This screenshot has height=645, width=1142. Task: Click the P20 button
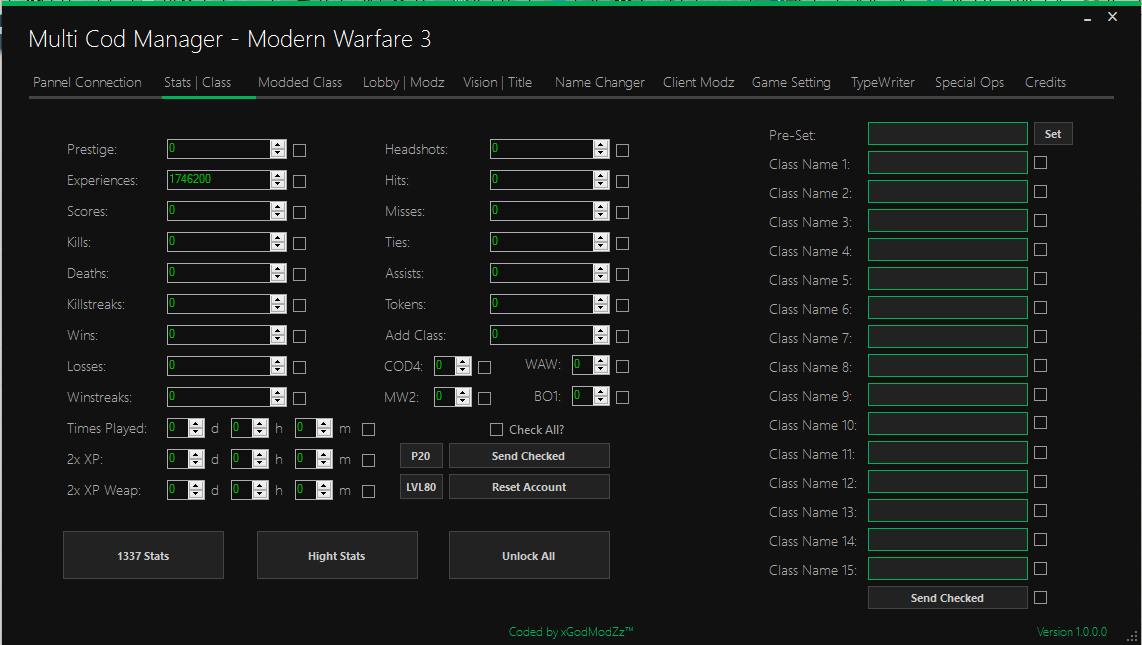[x=421, y=456]
